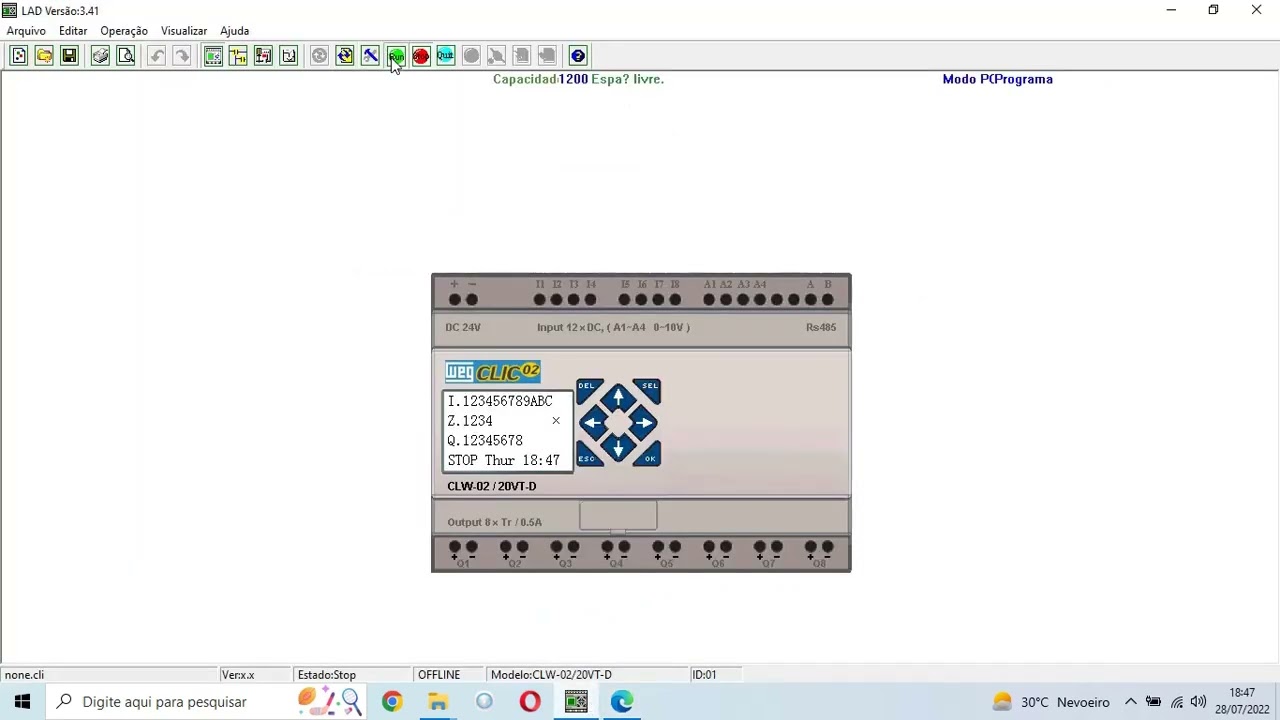Viewport: 1280px width, 720px height.
Task: Click ESC key on CLIC02 keypad
Action: [587, 457]
